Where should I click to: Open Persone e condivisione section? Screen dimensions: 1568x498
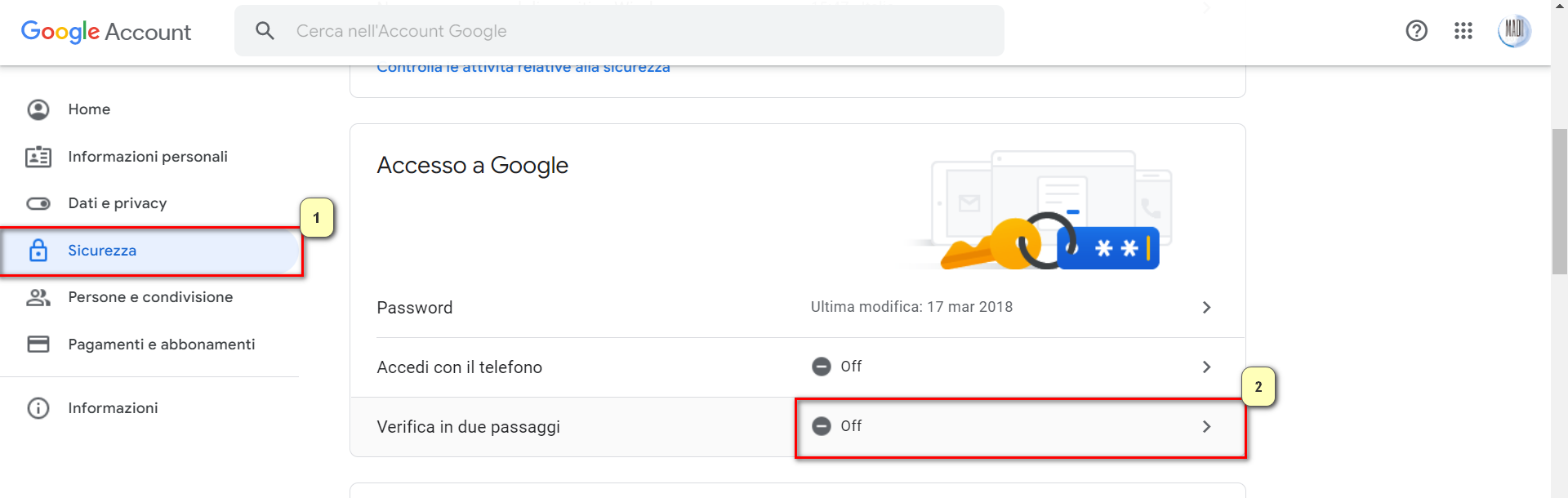click(149, 297)
